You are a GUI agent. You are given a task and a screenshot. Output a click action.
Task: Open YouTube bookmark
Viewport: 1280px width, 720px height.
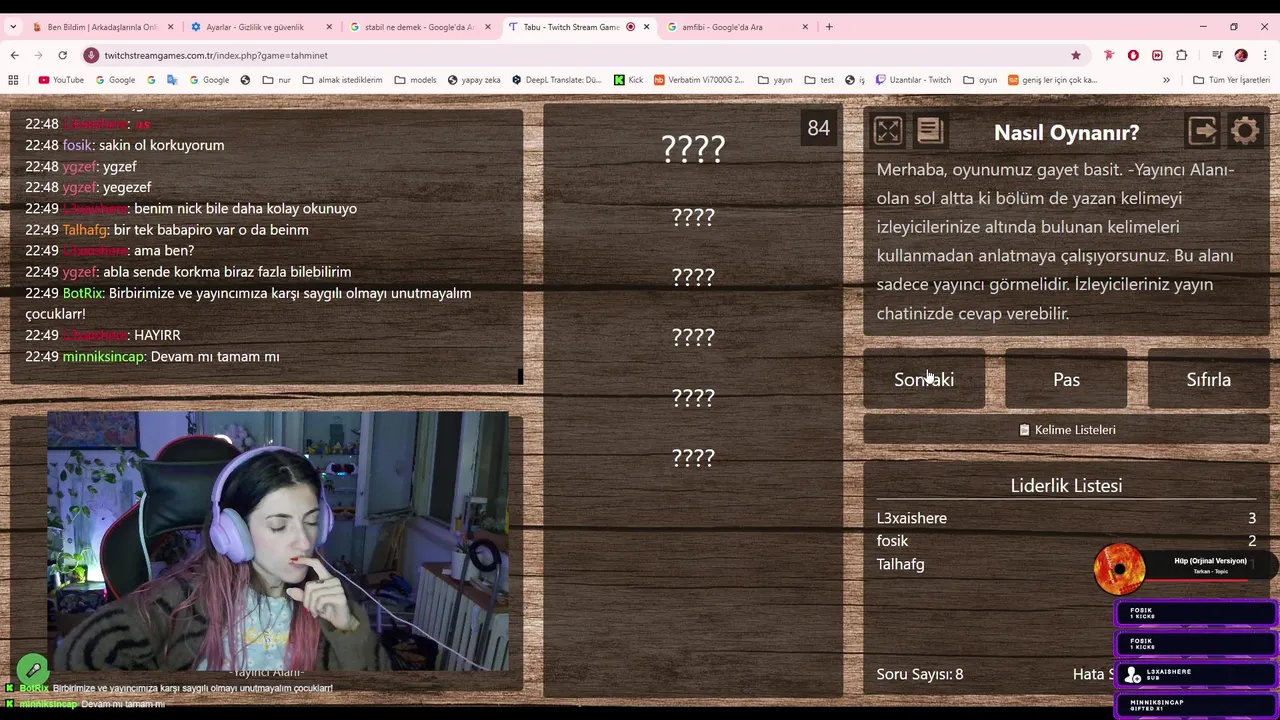click(x=61, y=80)
